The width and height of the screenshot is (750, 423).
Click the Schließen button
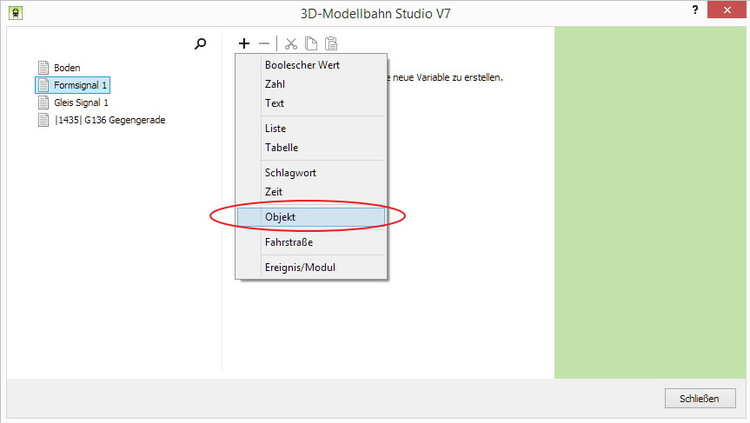pyautogui.click(x=700, y=398)
